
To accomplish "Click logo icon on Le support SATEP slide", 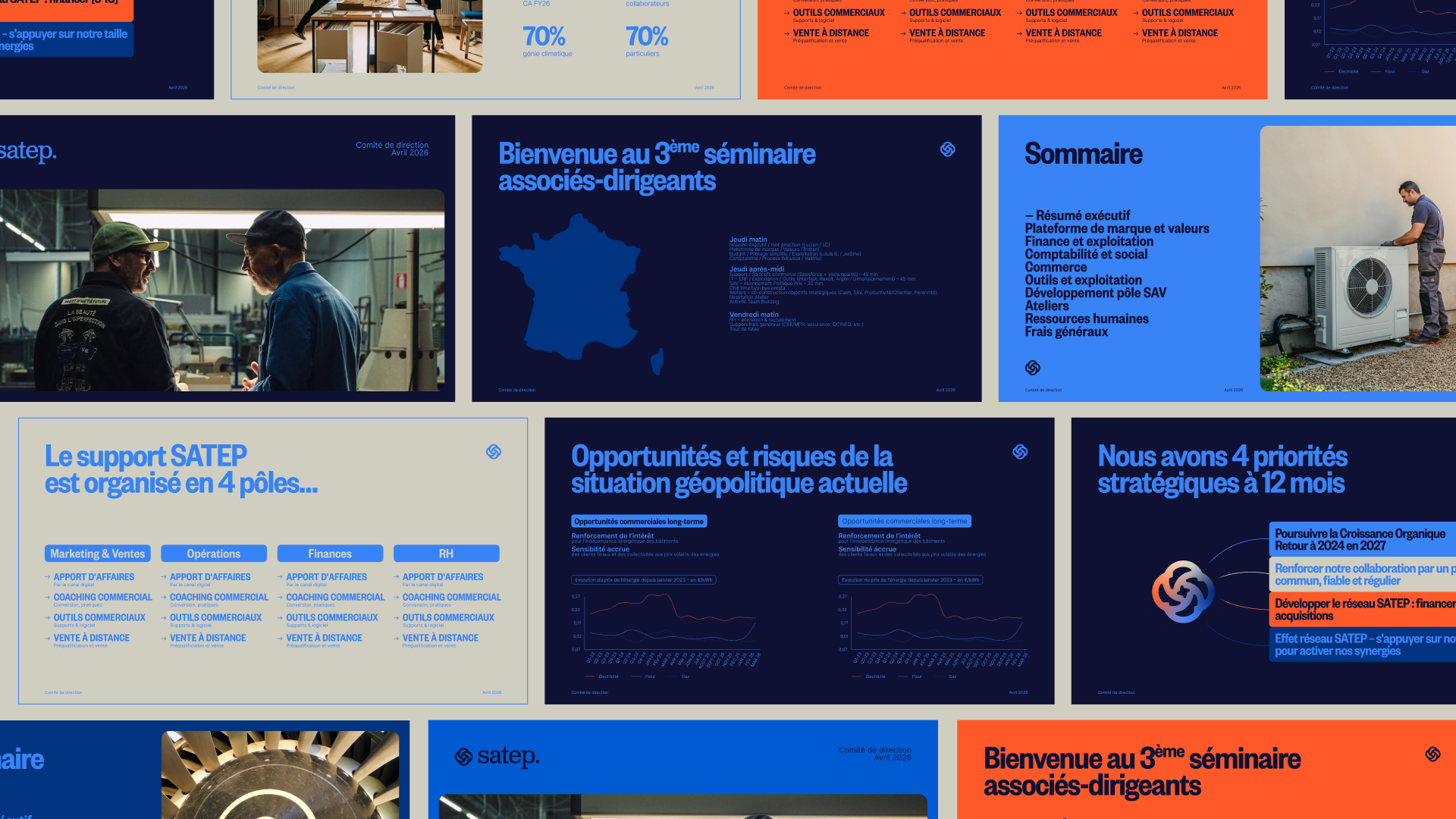I will [494, 452].
